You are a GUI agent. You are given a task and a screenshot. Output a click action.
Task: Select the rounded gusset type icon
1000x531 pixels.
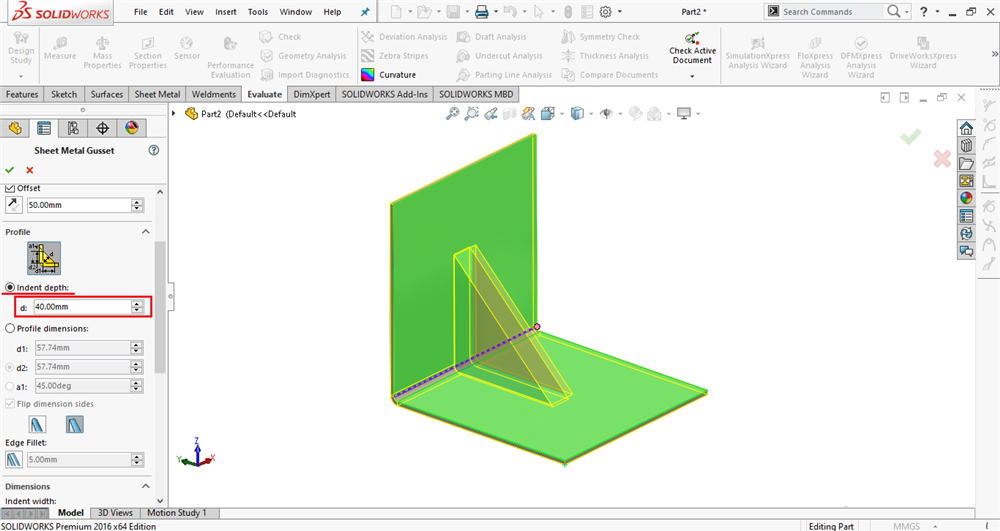37,425
